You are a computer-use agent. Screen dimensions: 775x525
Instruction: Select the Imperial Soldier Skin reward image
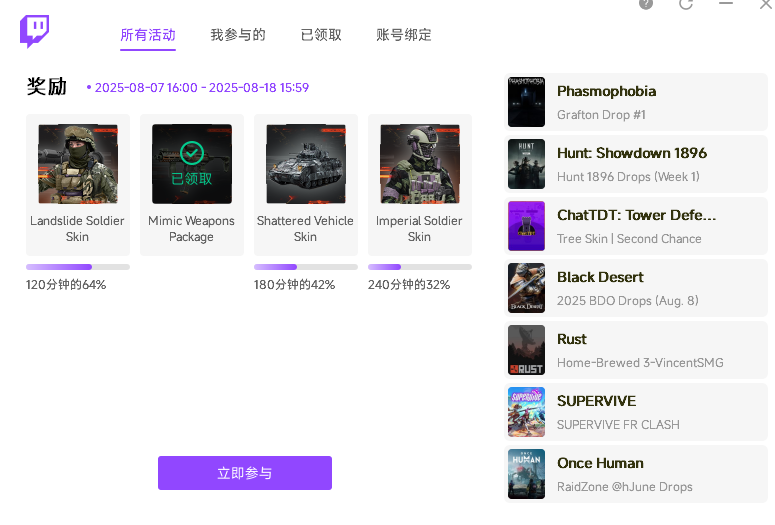point(420,164)
